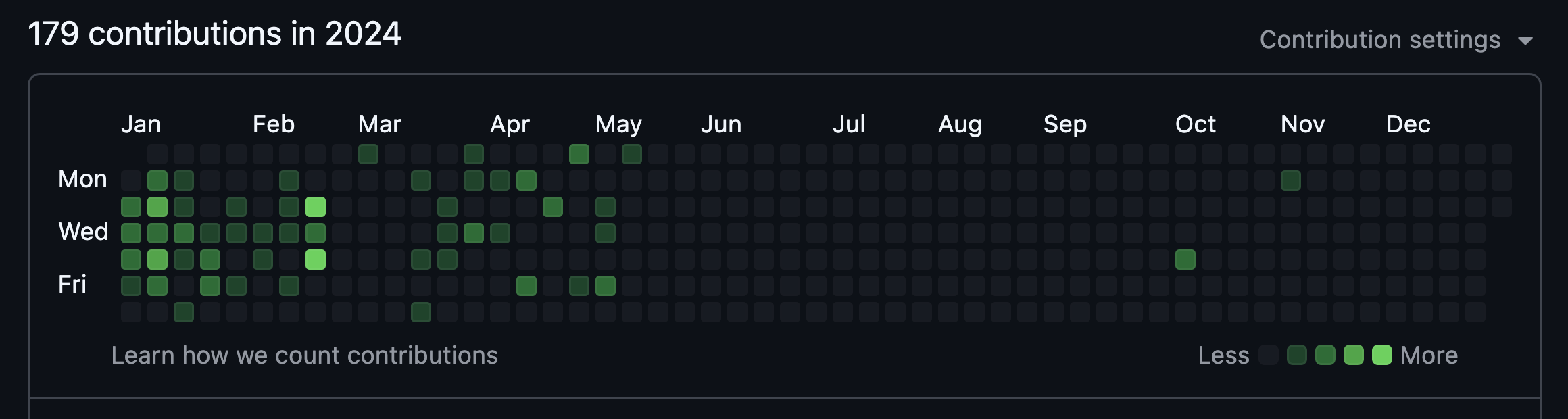Select the green Saturday cell in January
1568x419 pixels.
coord(183,312)
